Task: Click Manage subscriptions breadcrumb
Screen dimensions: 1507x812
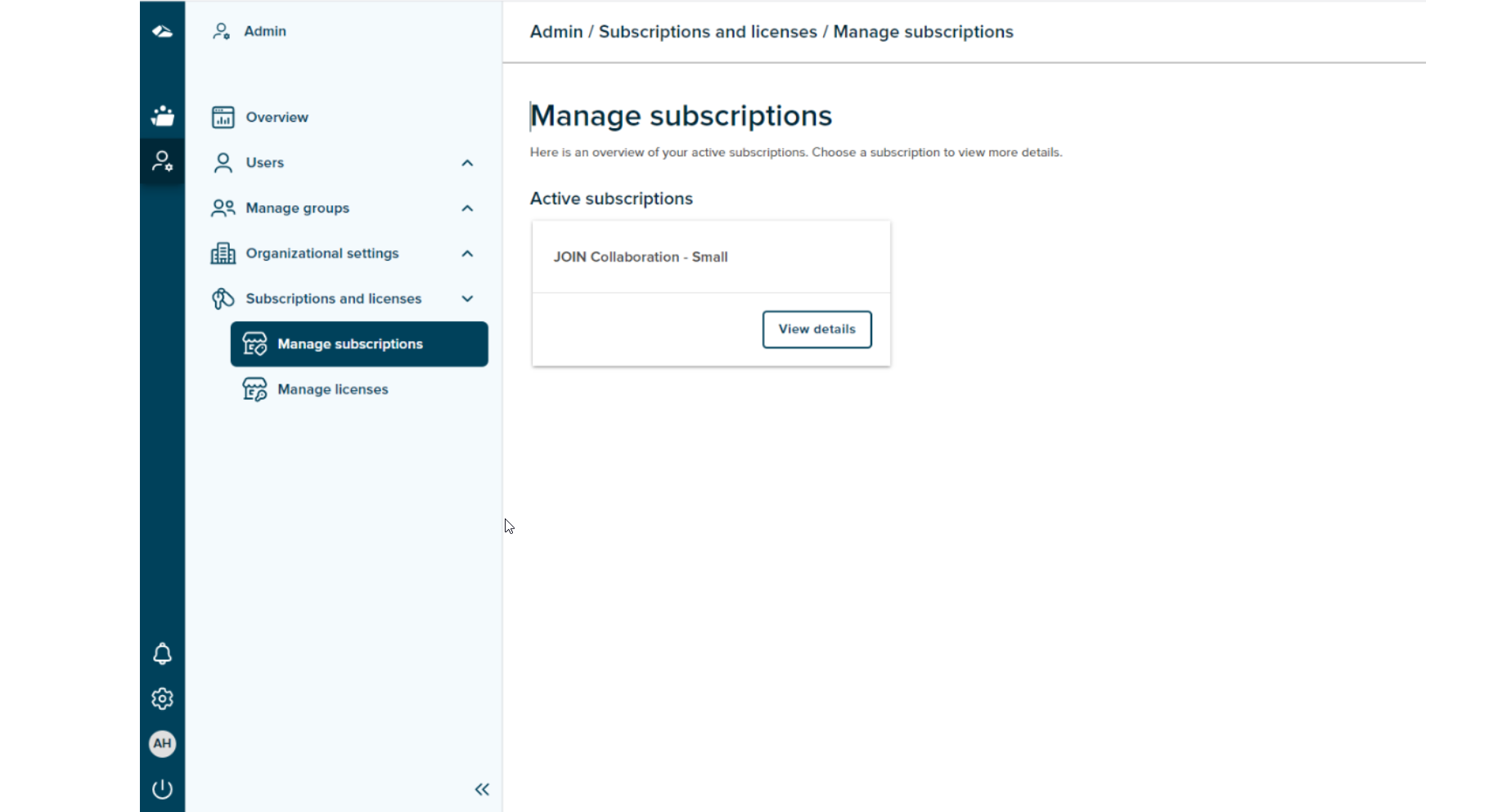Action: point(923,32)
